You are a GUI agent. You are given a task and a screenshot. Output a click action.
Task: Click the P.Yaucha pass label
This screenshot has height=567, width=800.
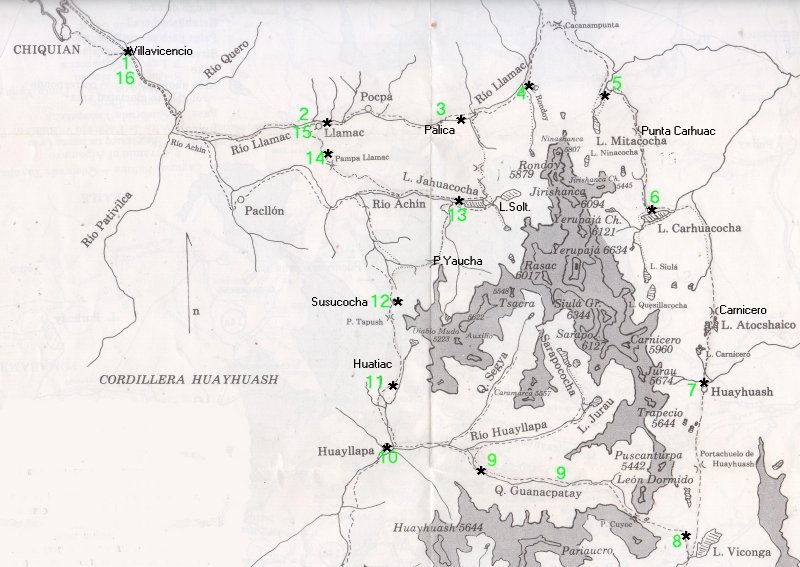pyautogui.click(x=458, y=261)
